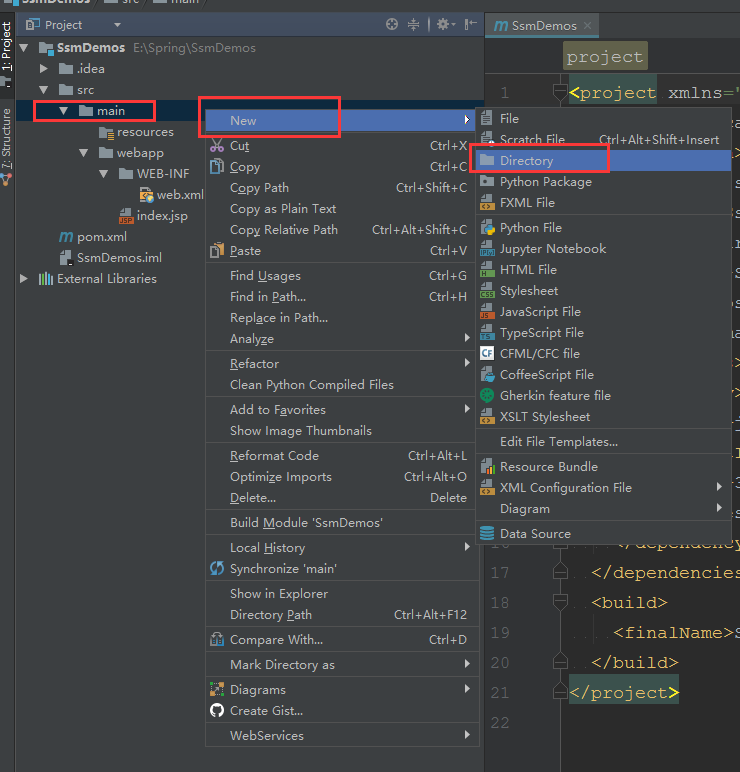The height and width of the screenshot is (772, 740).
Task: Click the Python File icon
Action: pos(487,227)
